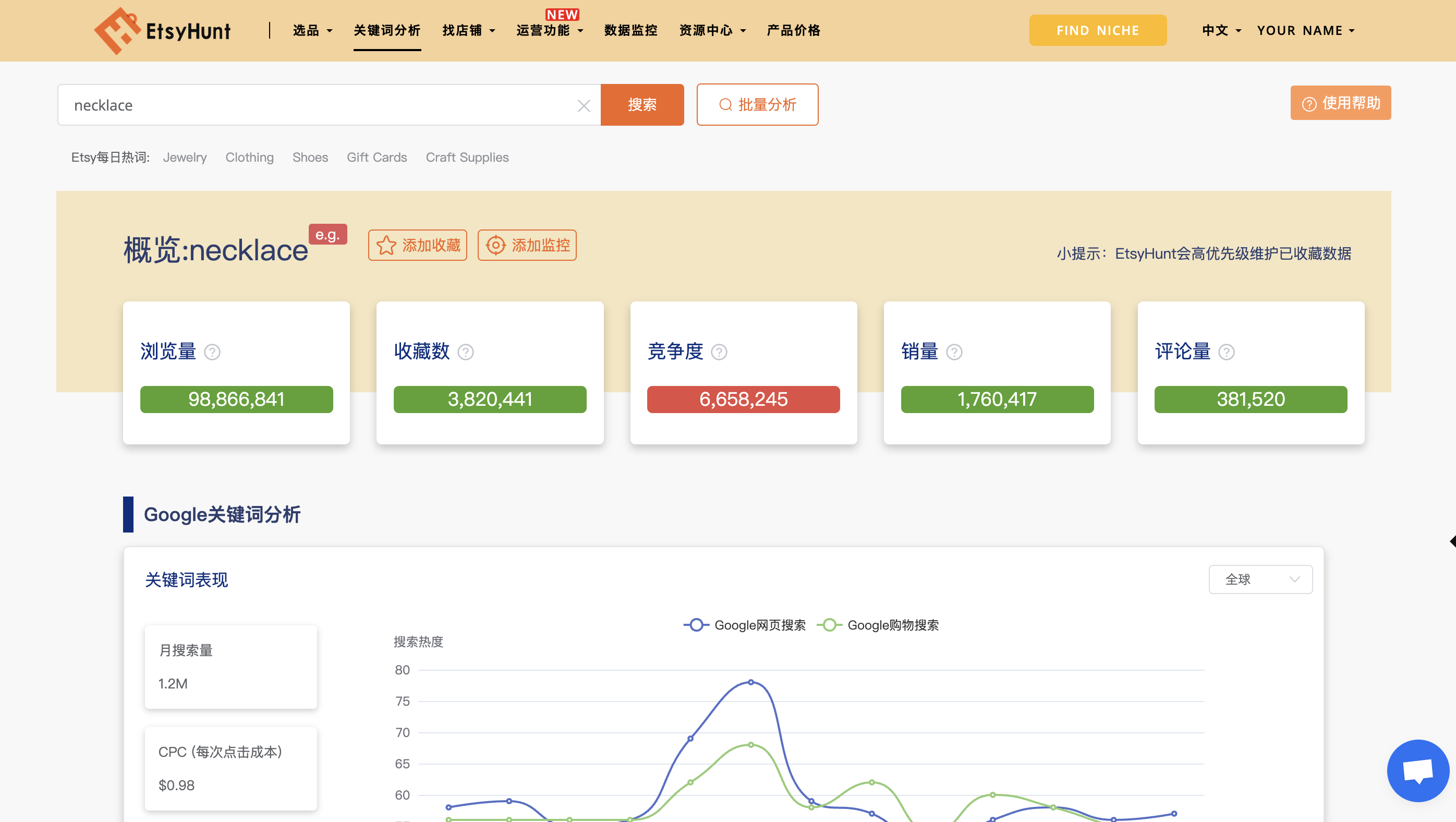Click the question icon beside 销量
This screenshot has height=822, width=1456.
coord(954,352)
